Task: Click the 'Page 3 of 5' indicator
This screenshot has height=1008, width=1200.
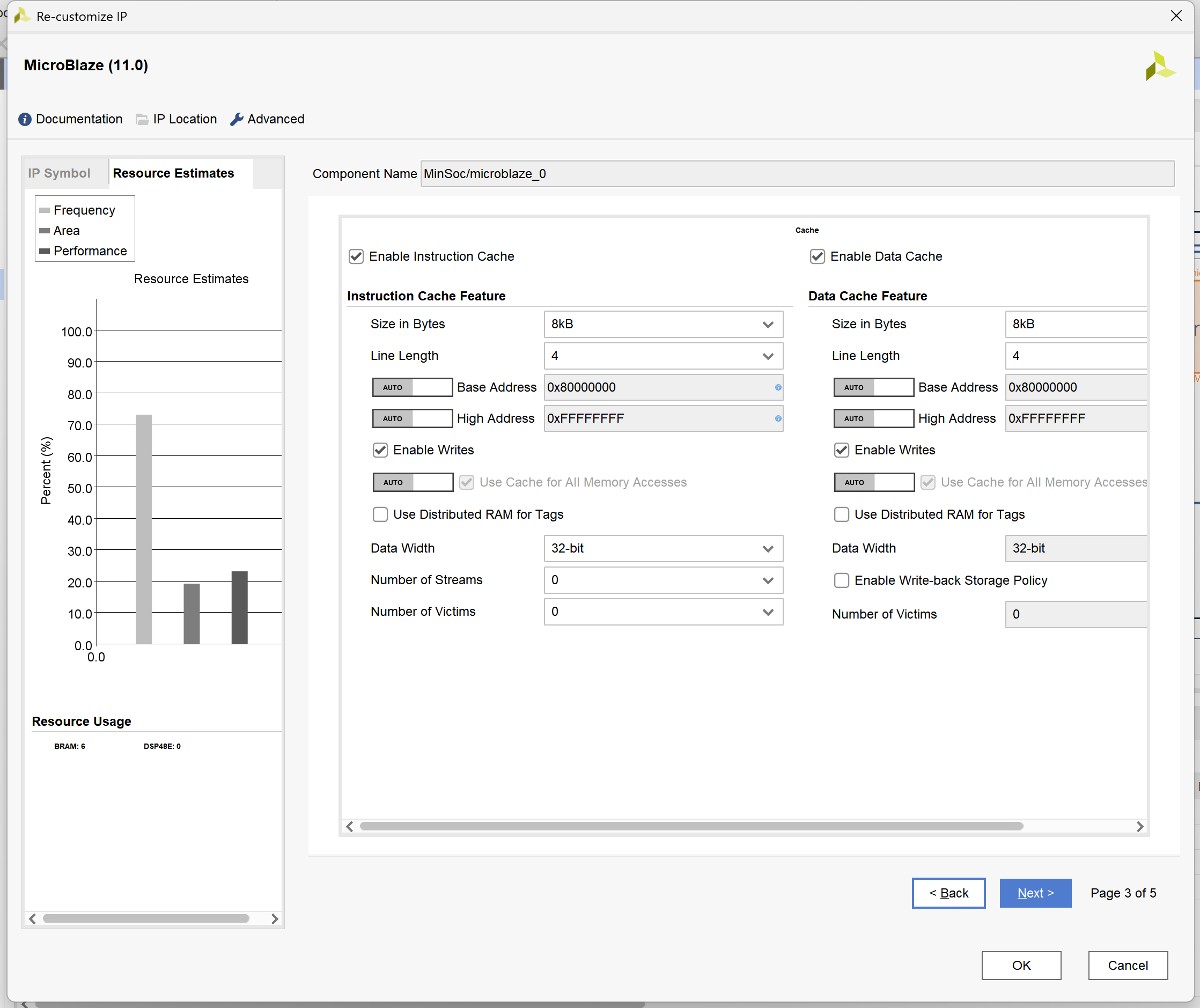Action: pos(1123,893)
